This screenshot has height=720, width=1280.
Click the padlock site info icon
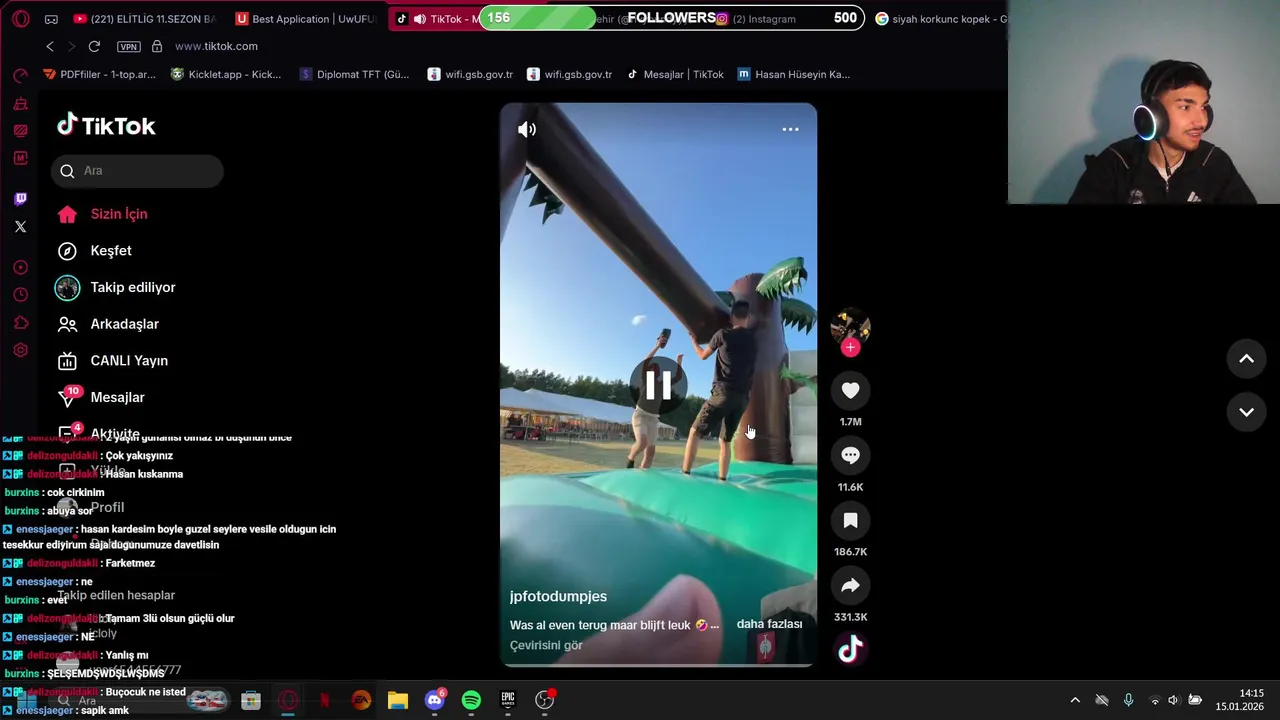click(x=157, y=46)
